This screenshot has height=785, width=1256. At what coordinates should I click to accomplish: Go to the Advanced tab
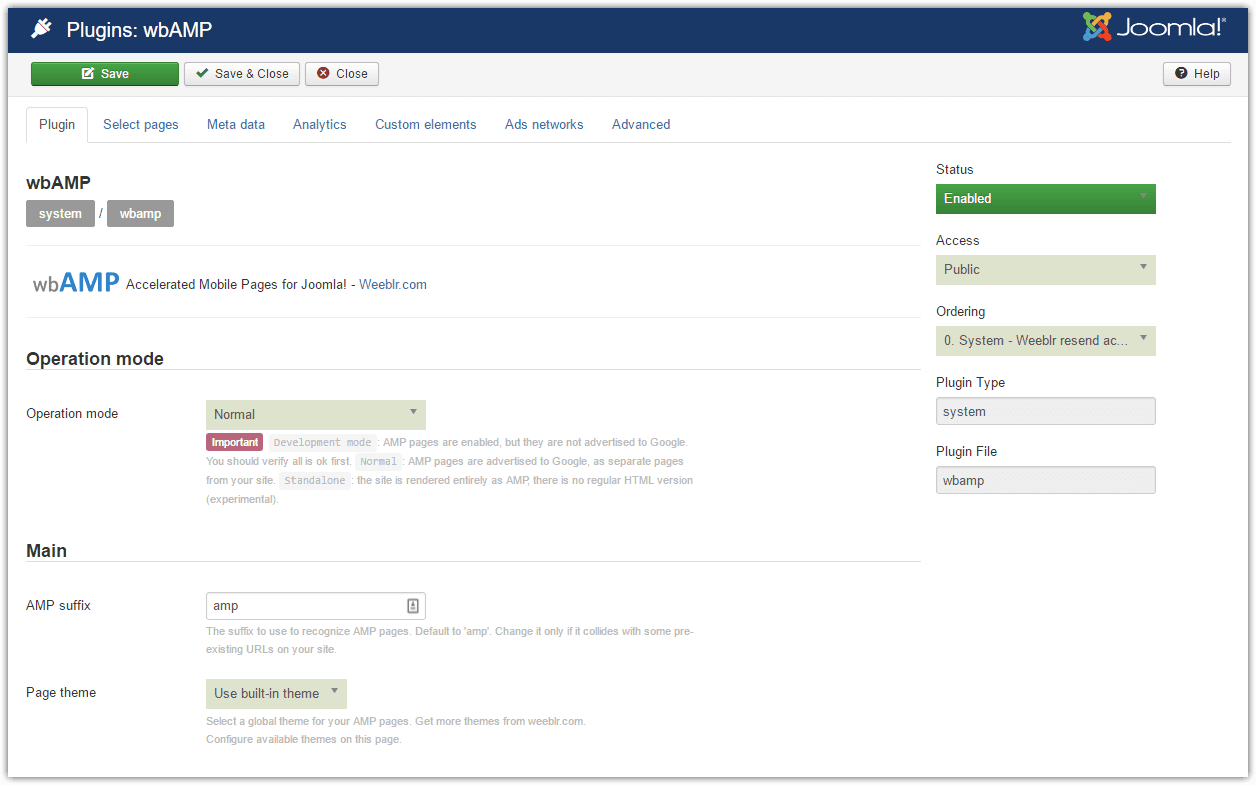coord(641,125)
